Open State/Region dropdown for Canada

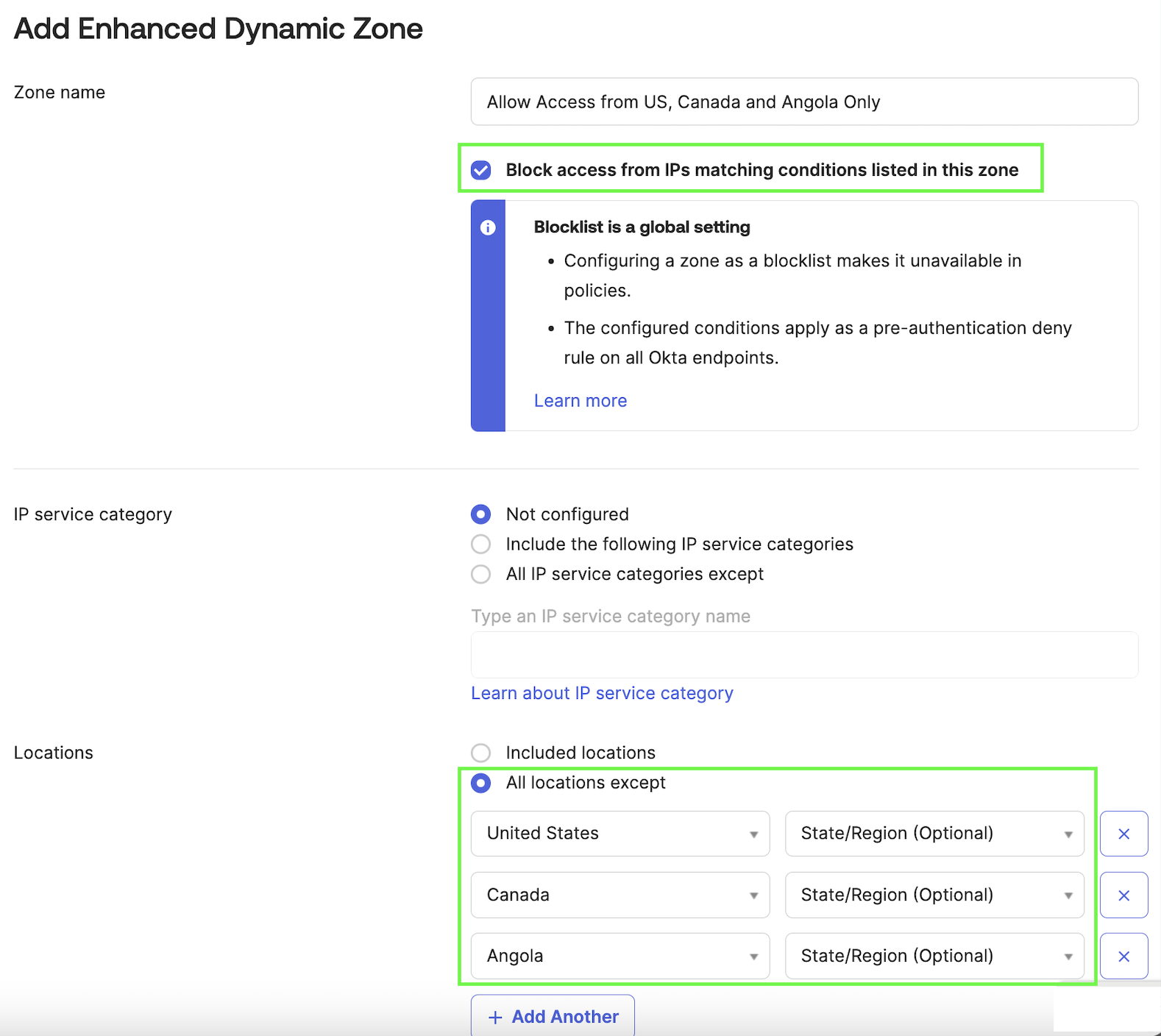point(934,895)
